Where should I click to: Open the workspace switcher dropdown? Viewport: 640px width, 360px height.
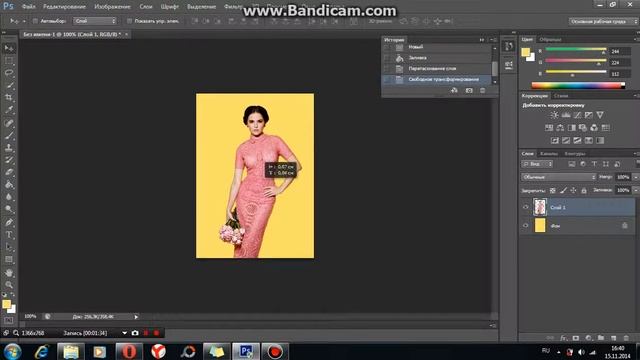(x=603, y=21)
